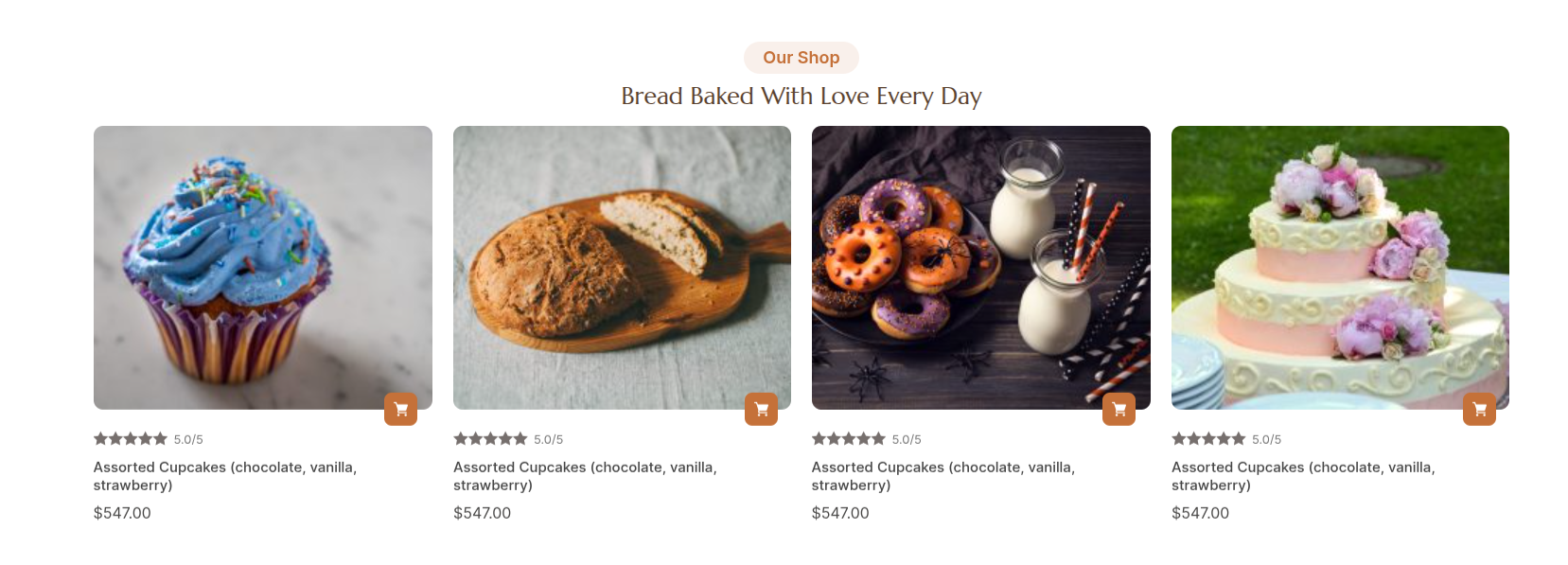Click cart icon on the wedding cake product
Screen dimensions: 1568x565
coord(1479,410)
